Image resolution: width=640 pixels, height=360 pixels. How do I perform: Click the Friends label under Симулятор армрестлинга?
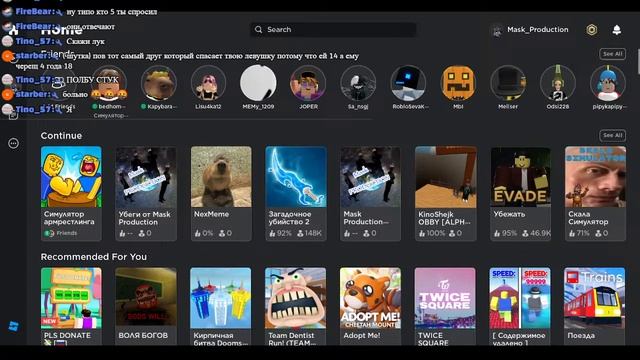pos(67,233)
